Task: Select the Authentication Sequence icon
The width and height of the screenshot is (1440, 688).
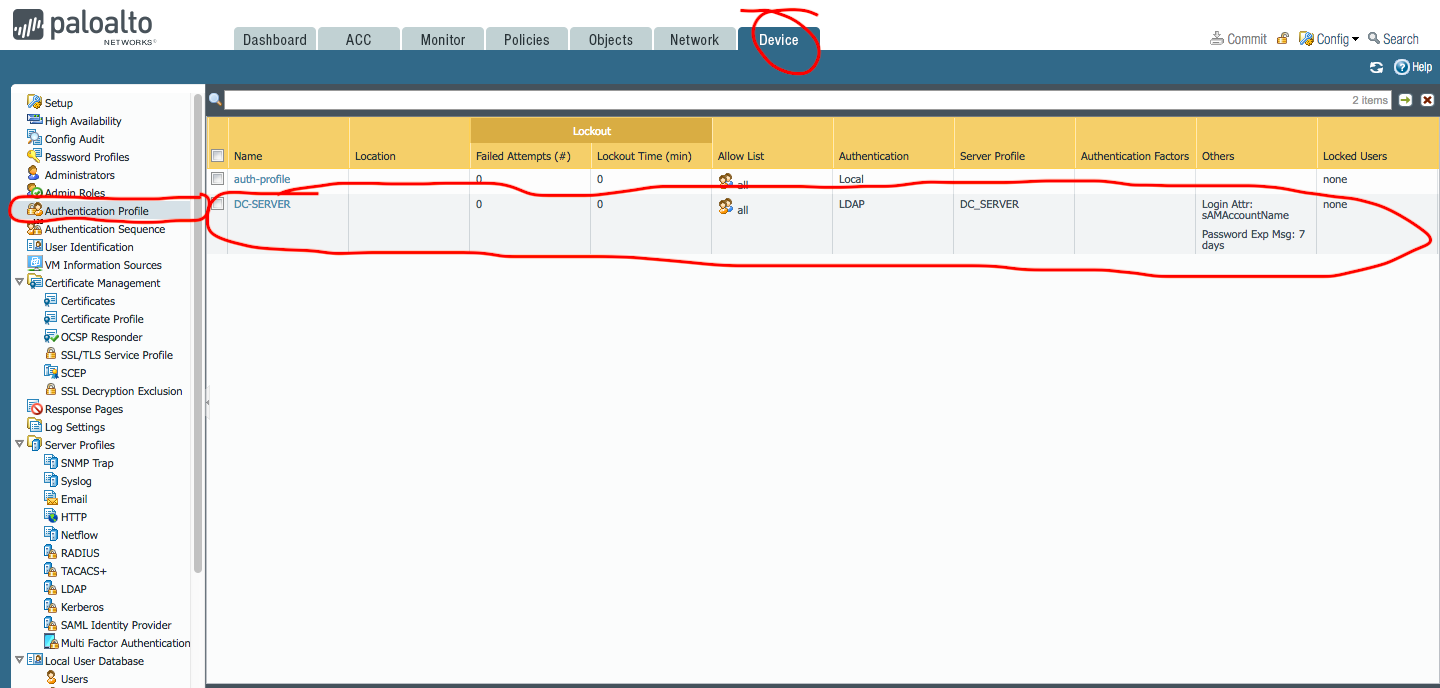Action: [35, 228]
